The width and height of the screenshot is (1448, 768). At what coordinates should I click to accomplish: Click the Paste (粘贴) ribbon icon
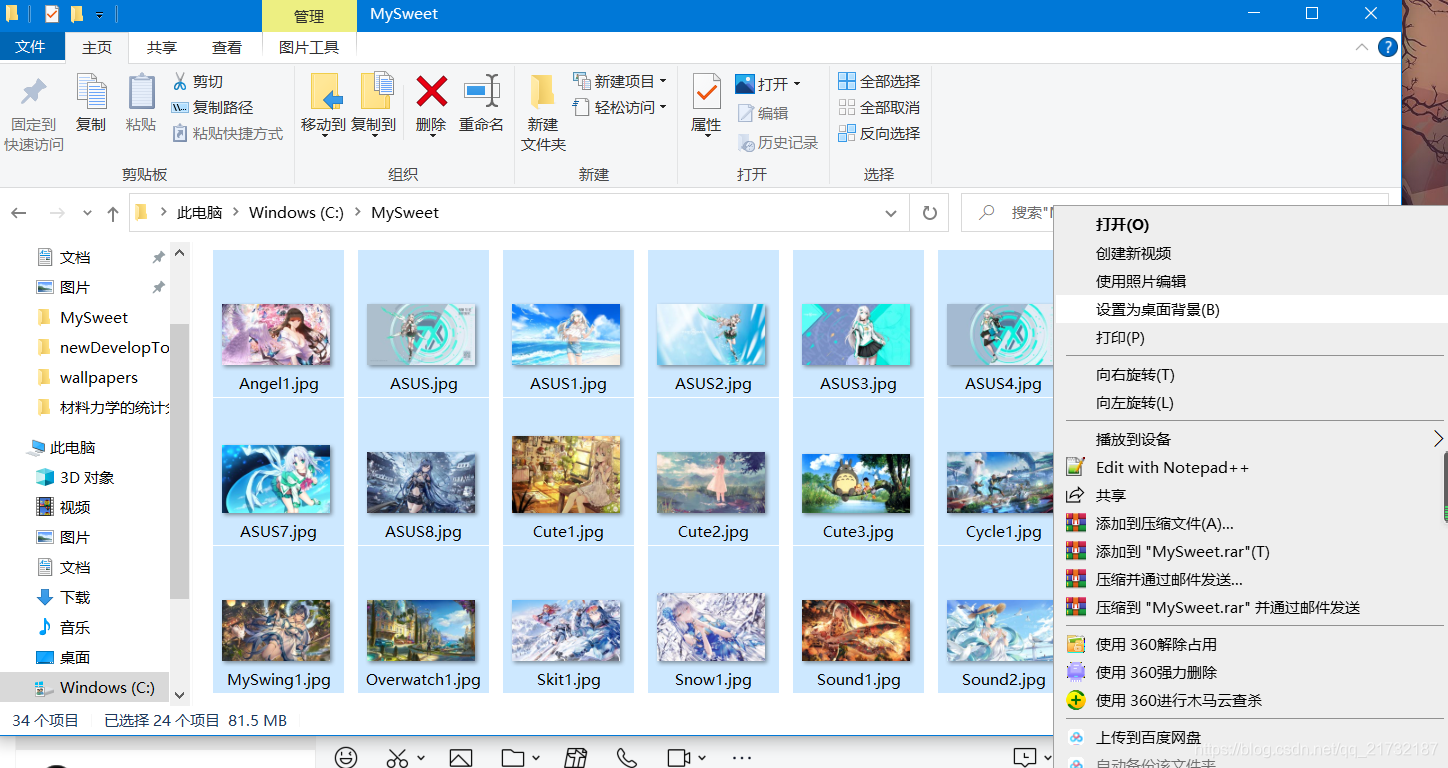(x=141, y=93)
